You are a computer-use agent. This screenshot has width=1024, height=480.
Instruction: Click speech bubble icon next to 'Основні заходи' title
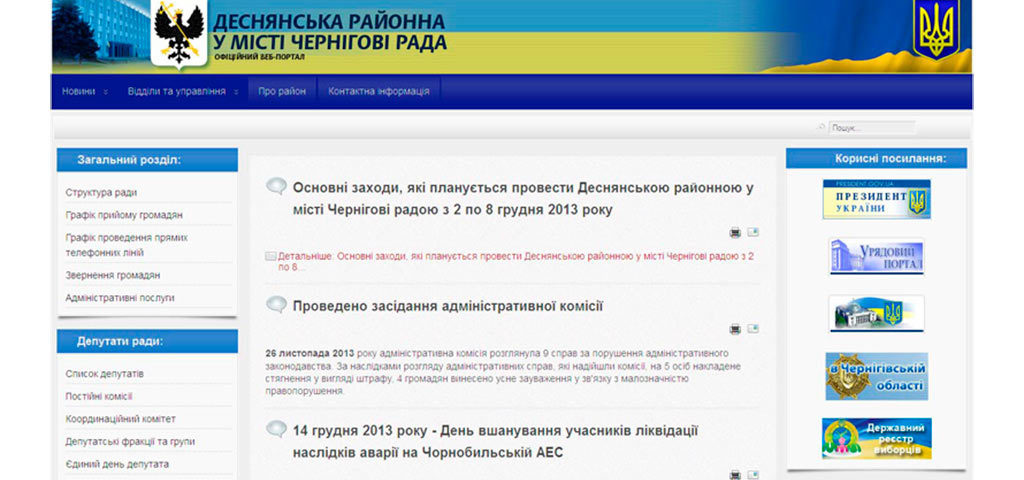pos(276,186)
